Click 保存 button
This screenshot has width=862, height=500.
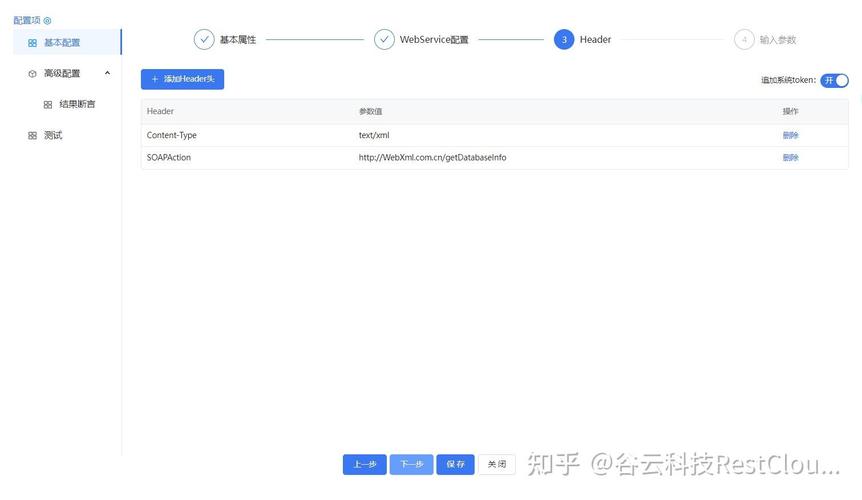(455, 464)
